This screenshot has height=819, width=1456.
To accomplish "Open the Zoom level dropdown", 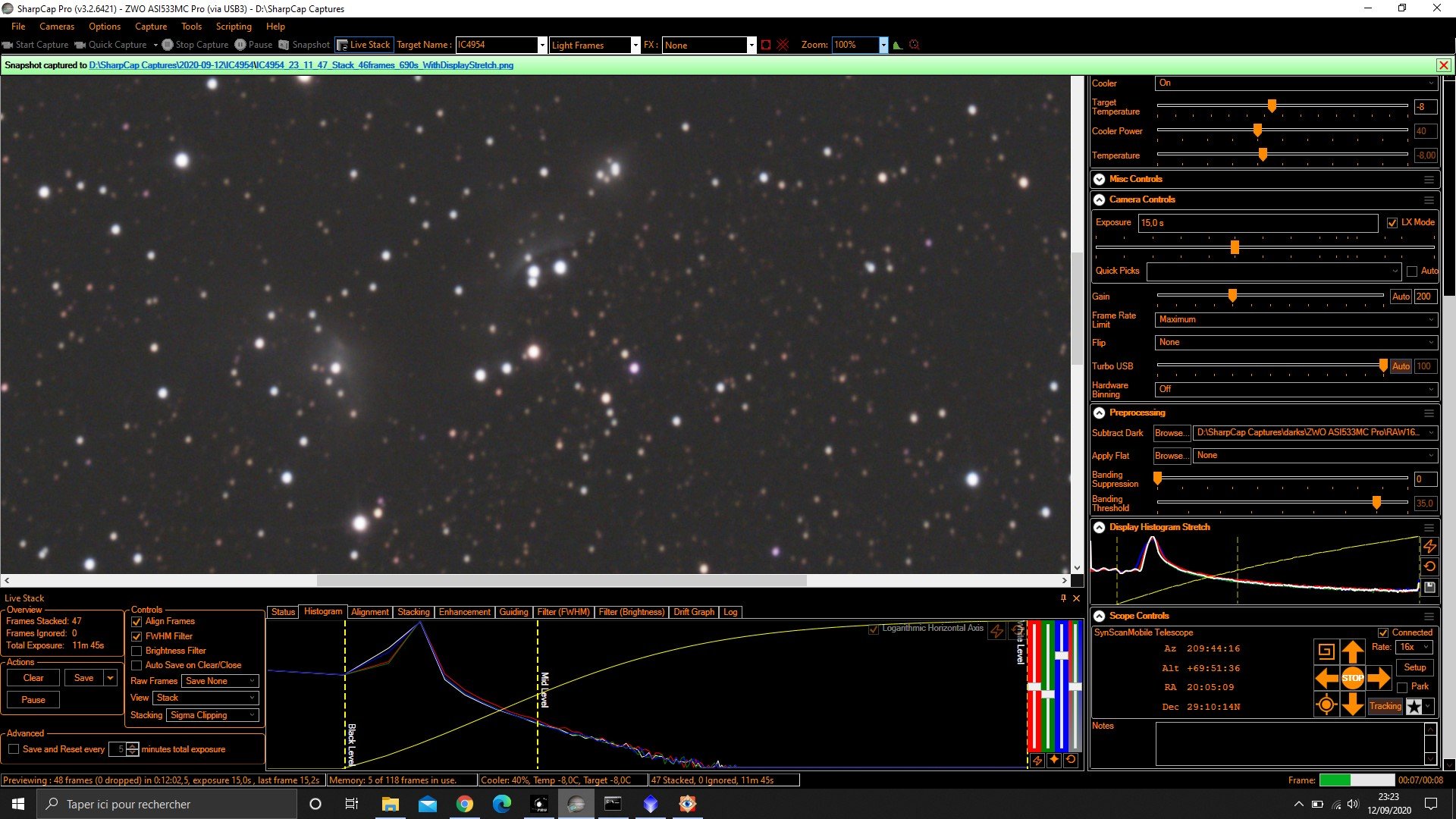I will [883, 45].
